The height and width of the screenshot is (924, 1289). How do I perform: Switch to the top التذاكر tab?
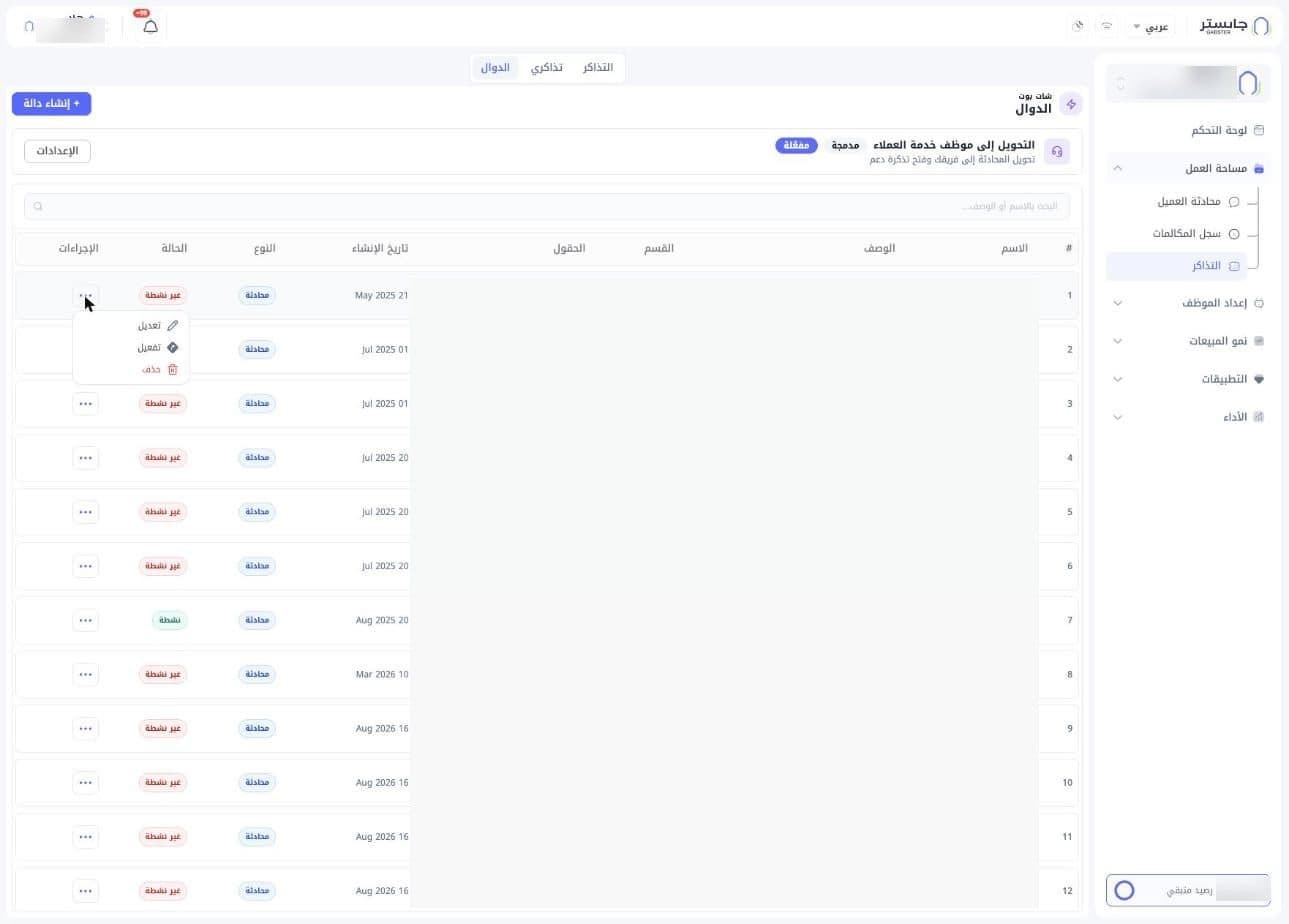[598, 68]
